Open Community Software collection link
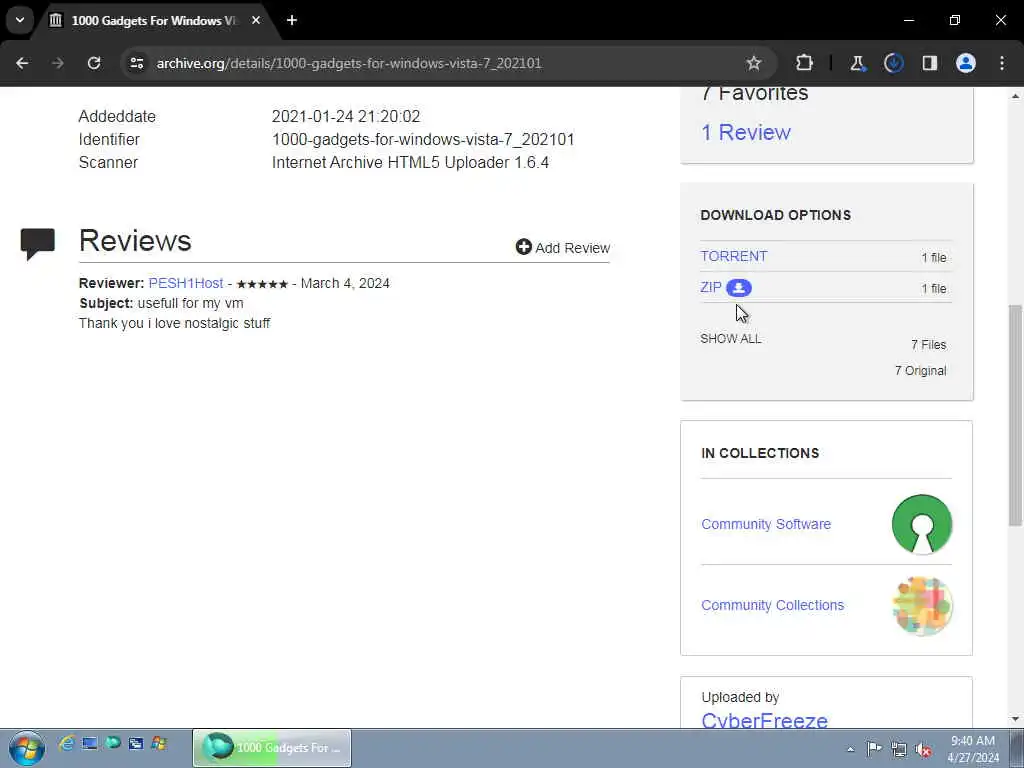 [766, 524]
